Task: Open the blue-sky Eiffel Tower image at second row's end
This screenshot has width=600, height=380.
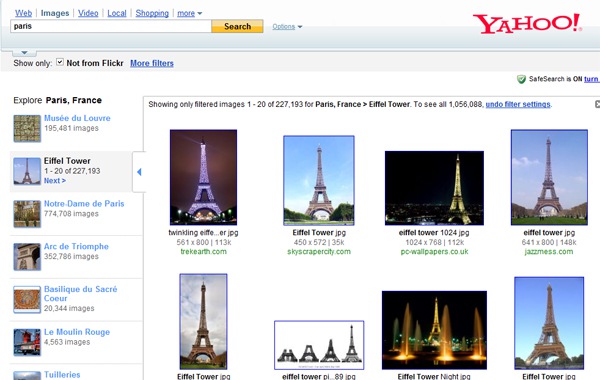Action: [549, 323]
